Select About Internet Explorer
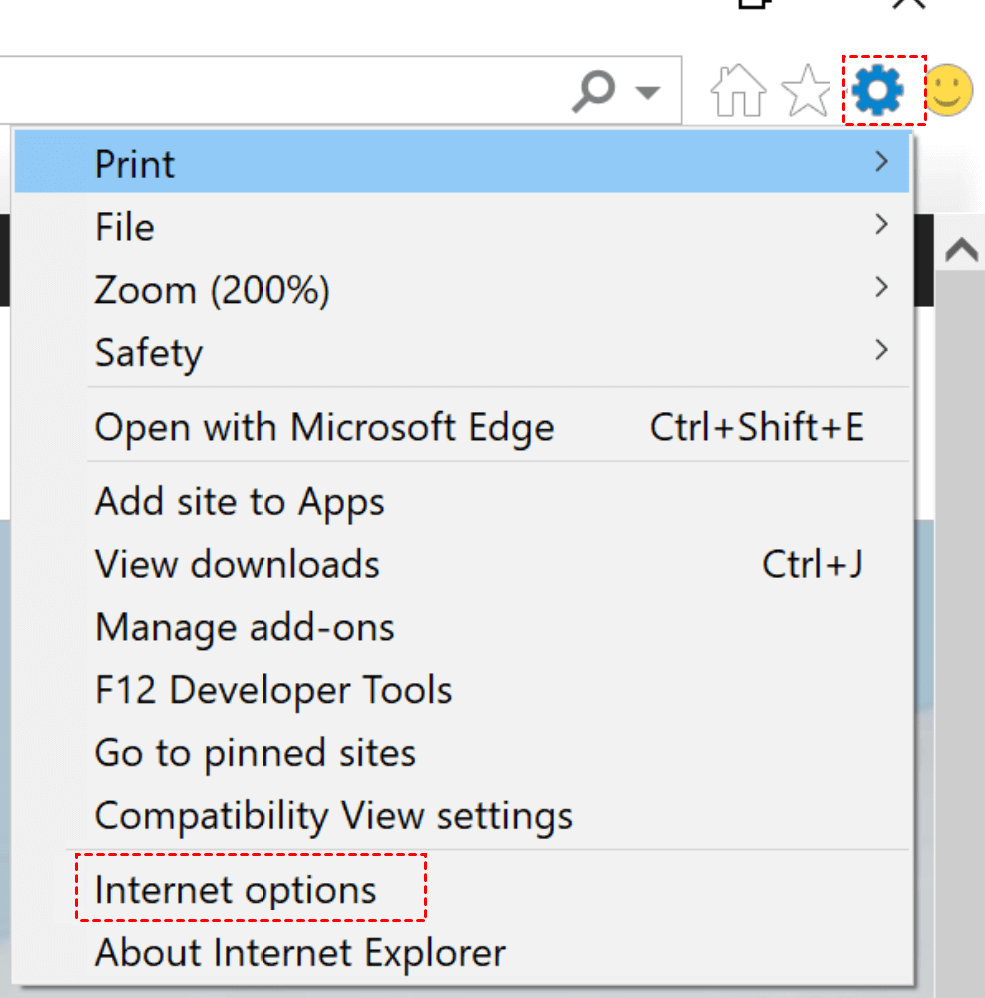This screenshot has width=985, height=998. (300, 952)
